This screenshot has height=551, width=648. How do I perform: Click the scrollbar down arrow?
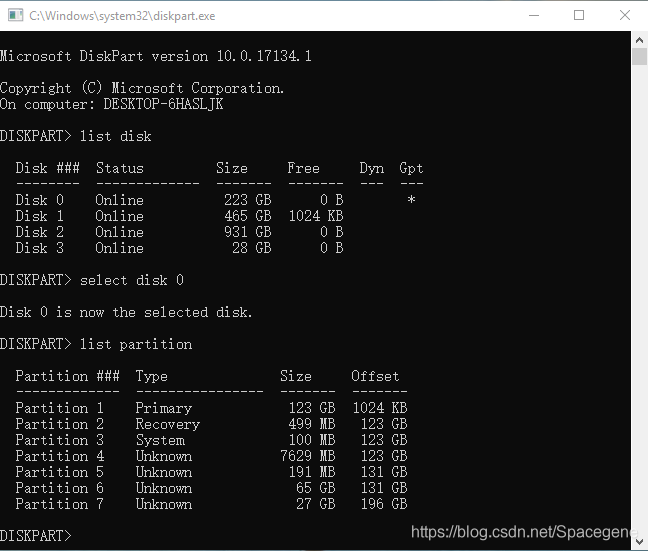[x=639, y=541]
